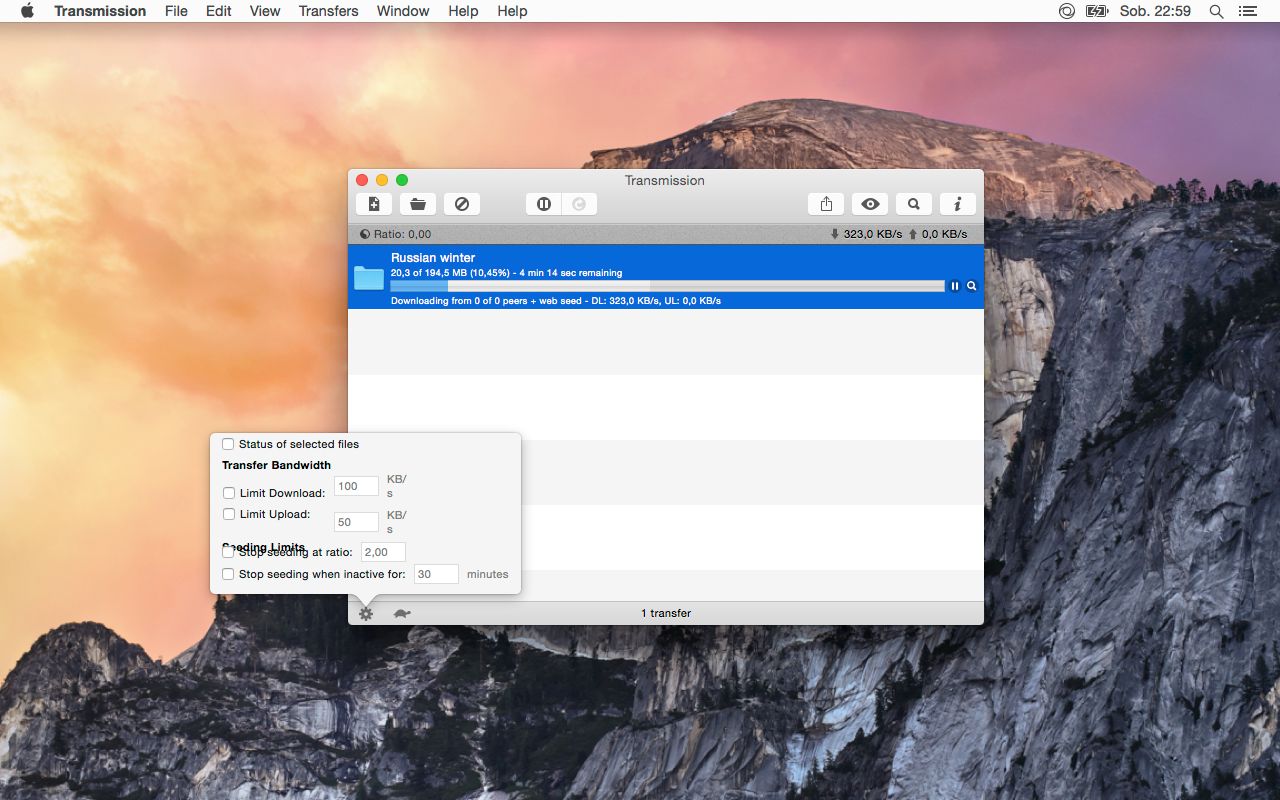1280x800 pixels.
Task: Click the Share toolbar icon
Action: tap(826, 204)
